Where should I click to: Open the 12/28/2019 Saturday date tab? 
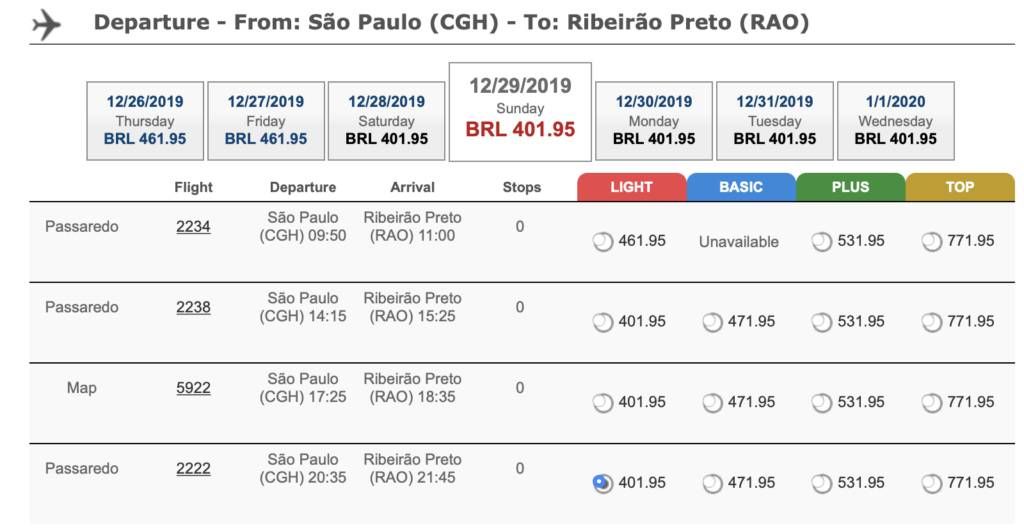pos(387,121)
